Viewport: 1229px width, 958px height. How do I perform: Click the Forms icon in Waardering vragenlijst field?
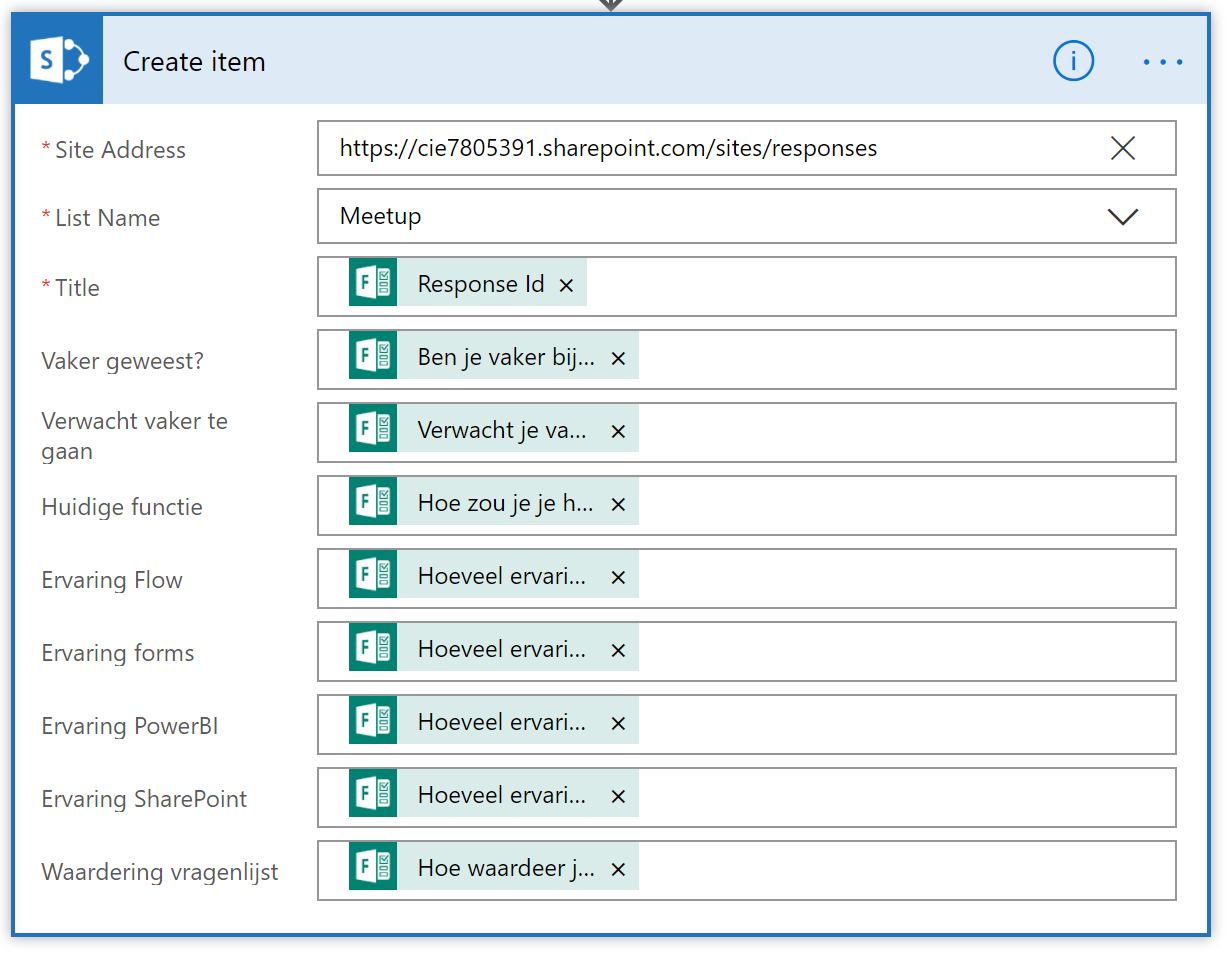373,867
